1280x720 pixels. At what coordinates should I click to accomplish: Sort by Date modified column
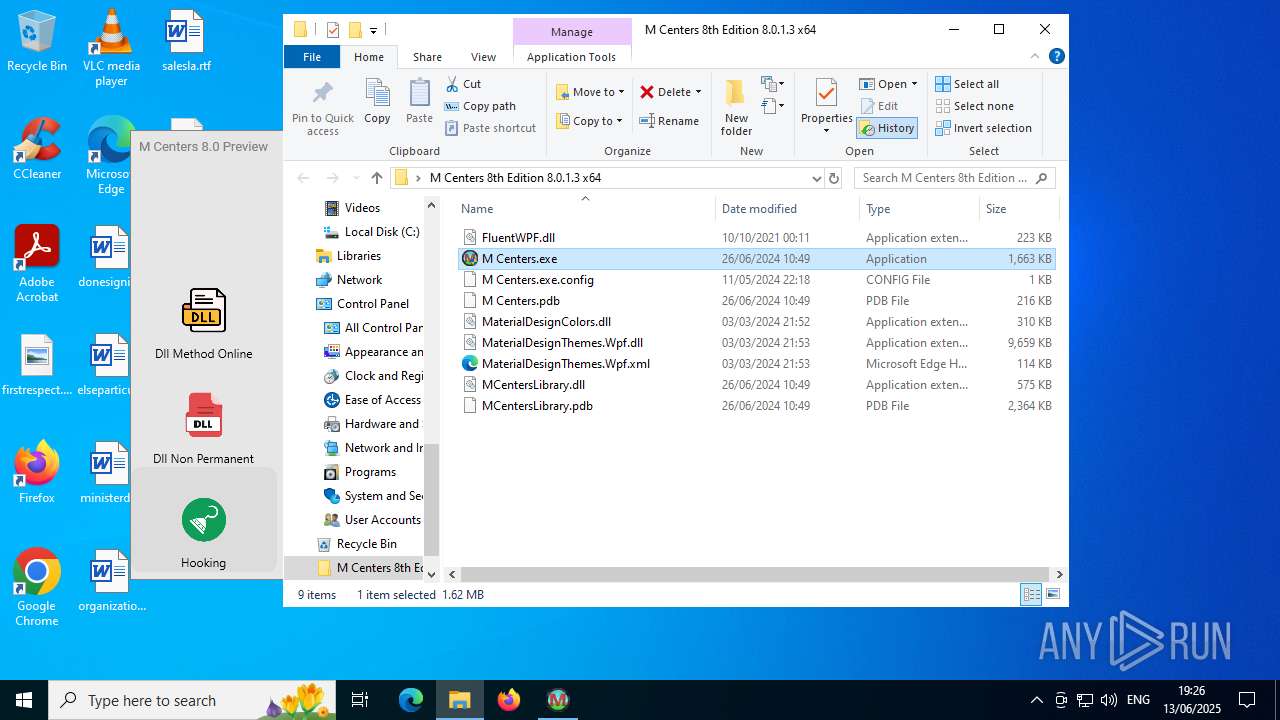[x=787, y=209]
